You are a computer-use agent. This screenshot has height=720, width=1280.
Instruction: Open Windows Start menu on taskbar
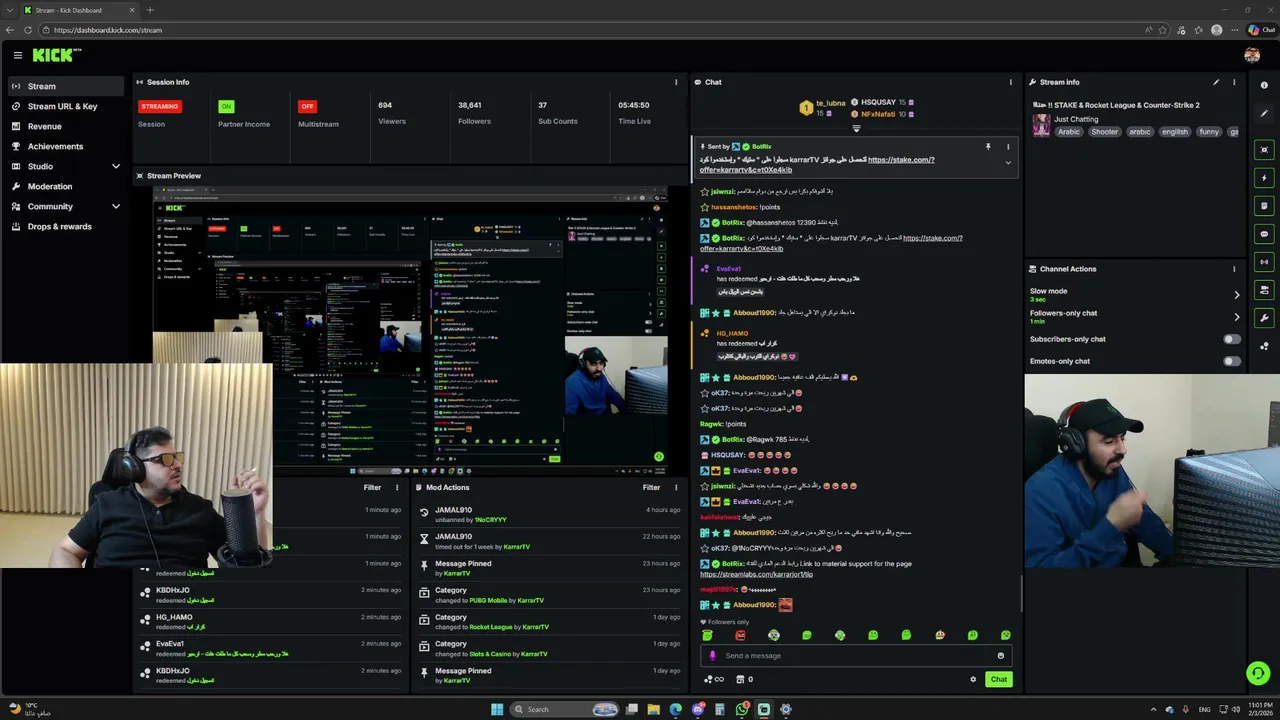coord(497,709)
